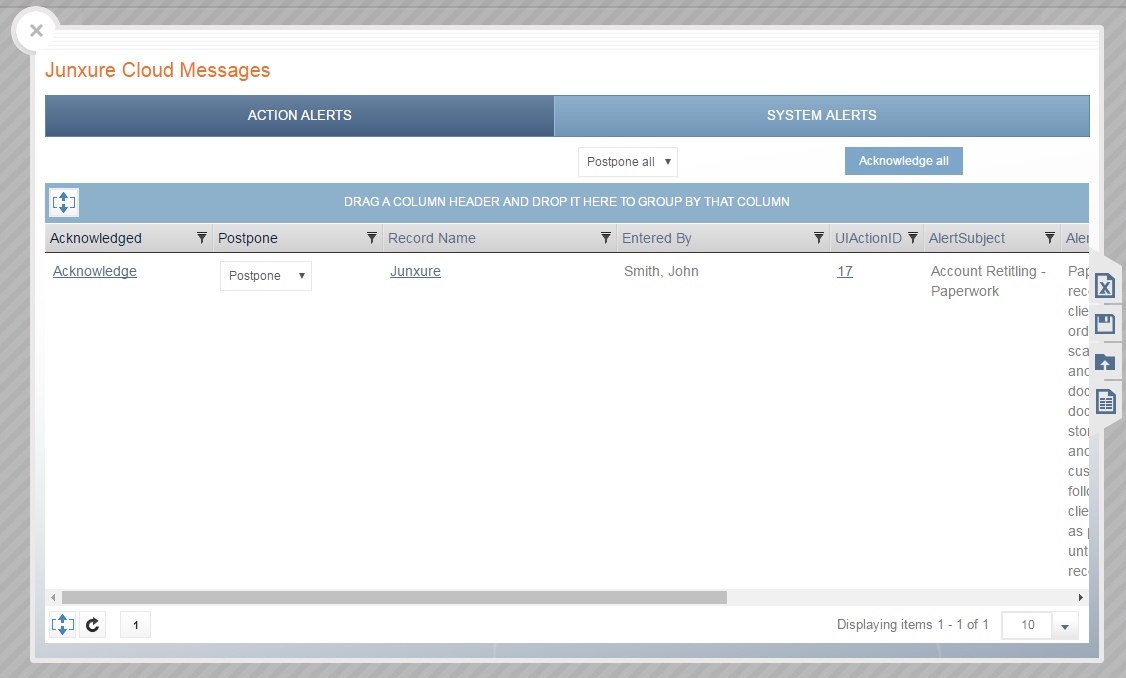
Task: Sort by AlertSubject column header
Action: (967, 238)
